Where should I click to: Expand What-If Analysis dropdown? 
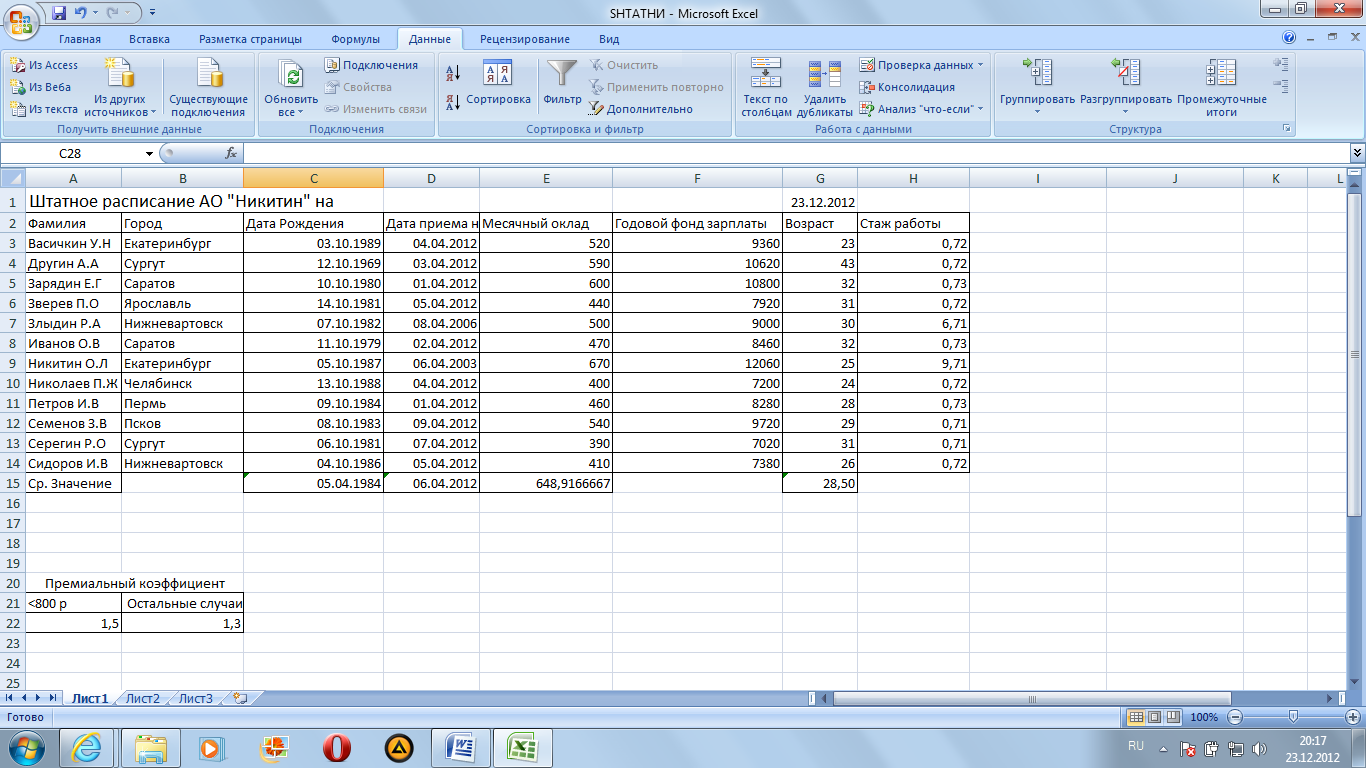pyautogui.click(x=980, y=109)
